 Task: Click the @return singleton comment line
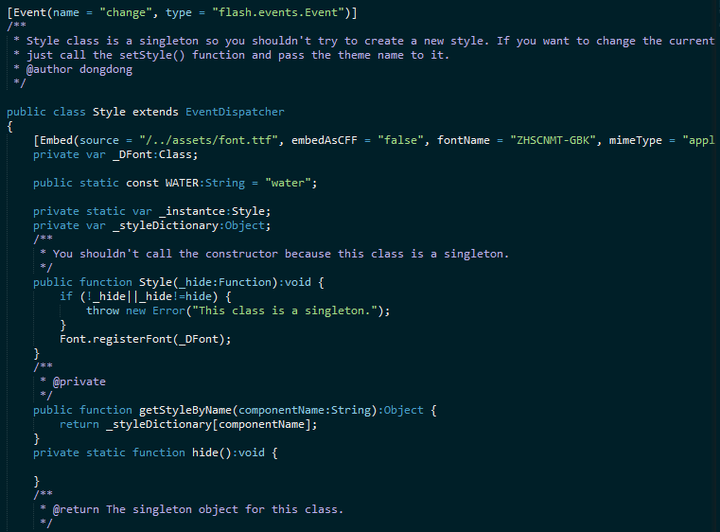point(197,509)
